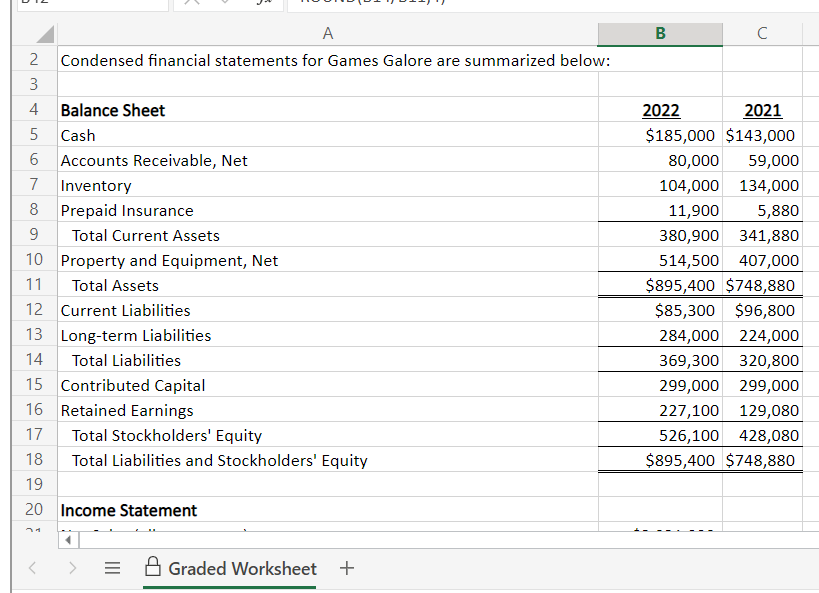Image resolution: width=819 pixels, height=593 pixels.
Task: Select row 11 header
Action: (x=33, y=285)
